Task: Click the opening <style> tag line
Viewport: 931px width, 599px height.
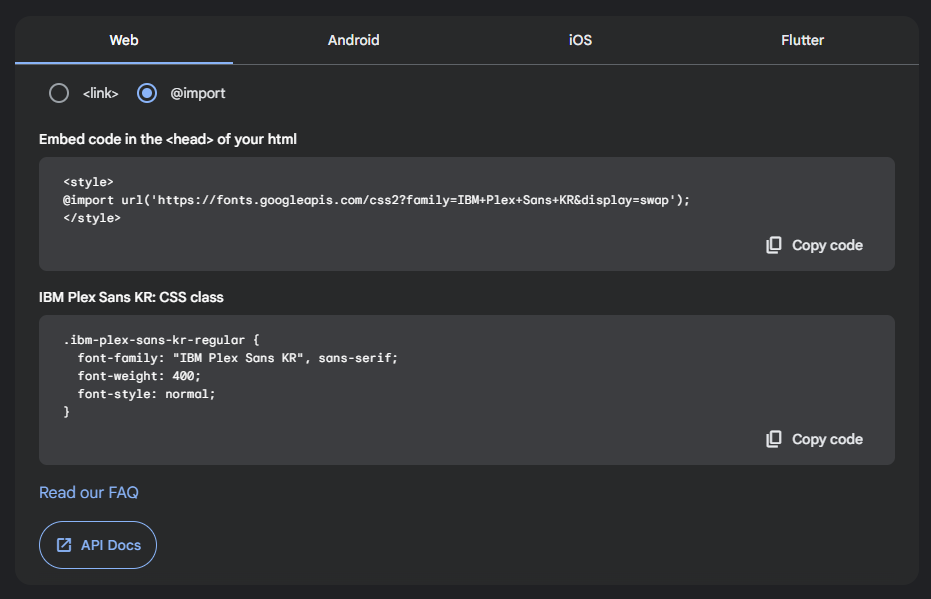Action: click(x=88, y=182)
